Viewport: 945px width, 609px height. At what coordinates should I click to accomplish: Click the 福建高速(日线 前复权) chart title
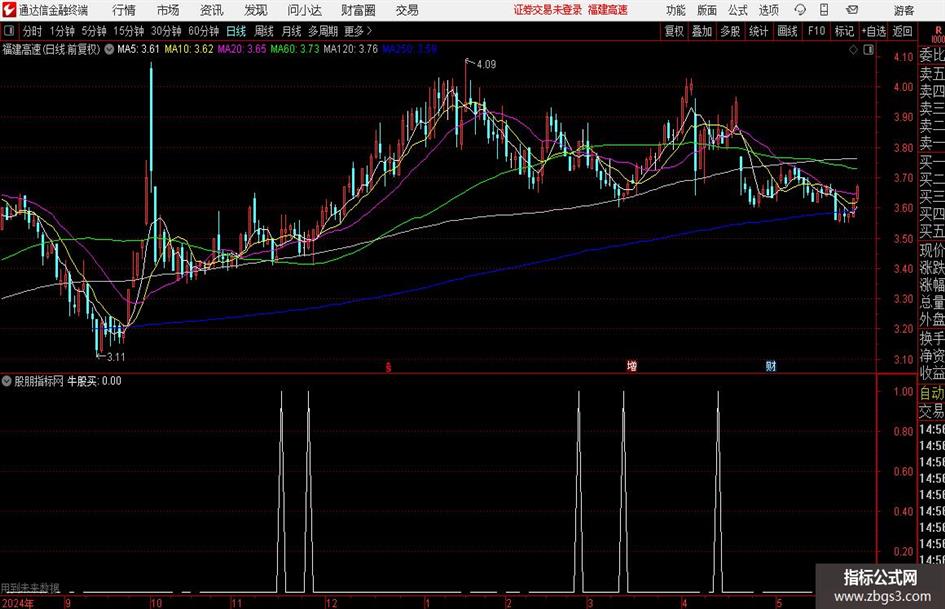coord(52,49)
